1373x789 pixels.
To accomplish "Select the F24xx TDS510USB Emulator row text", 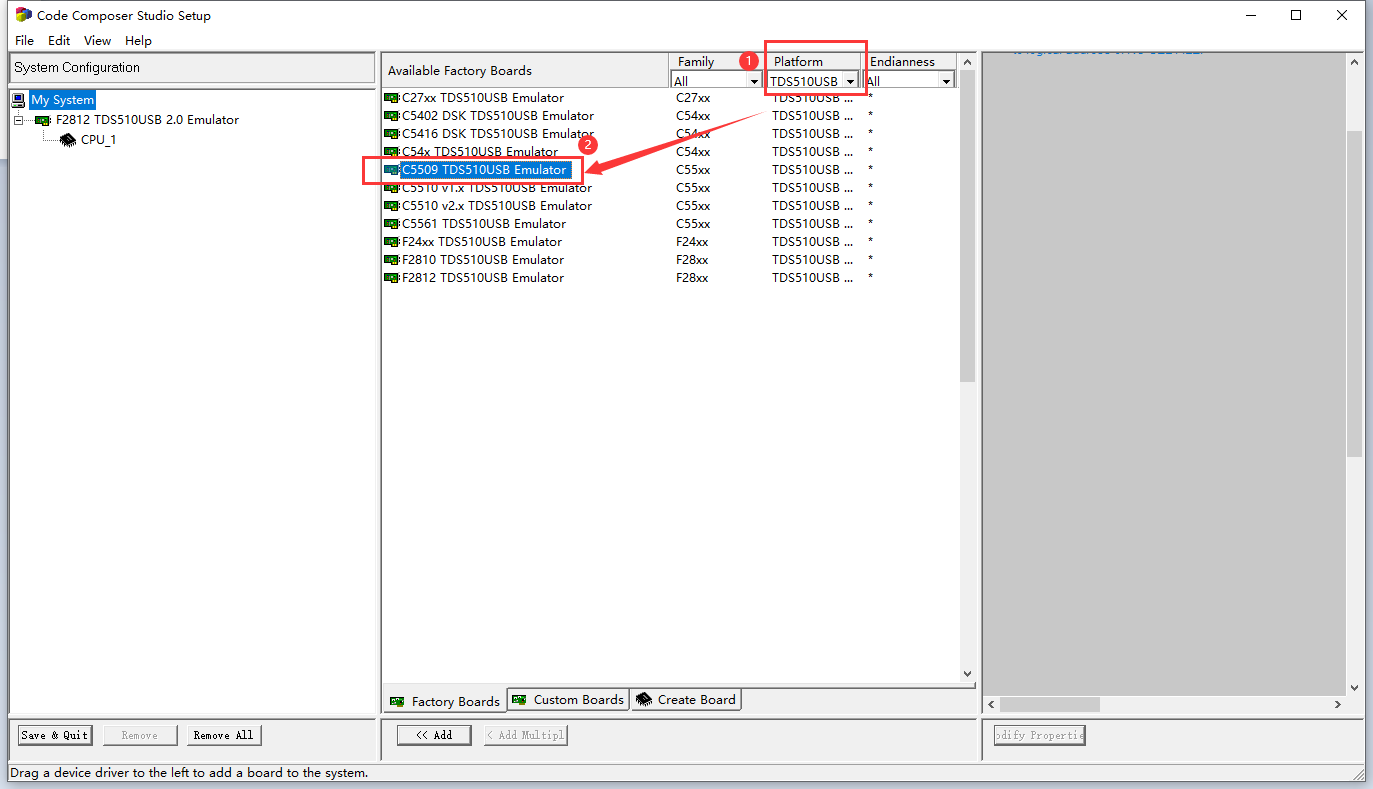I will [482, 242].
